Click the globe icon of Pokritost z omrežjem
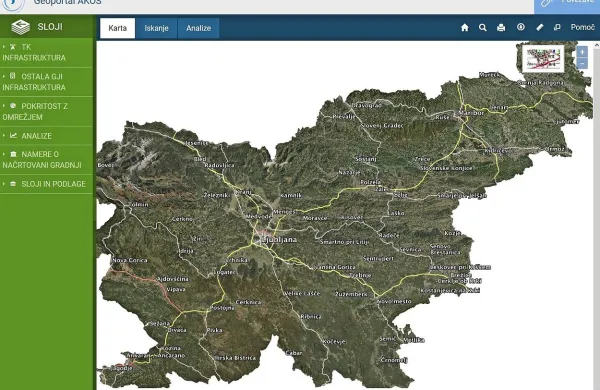The width and height of the screenshot is (600, 390). pyautogui.click(x=13, y=106)
